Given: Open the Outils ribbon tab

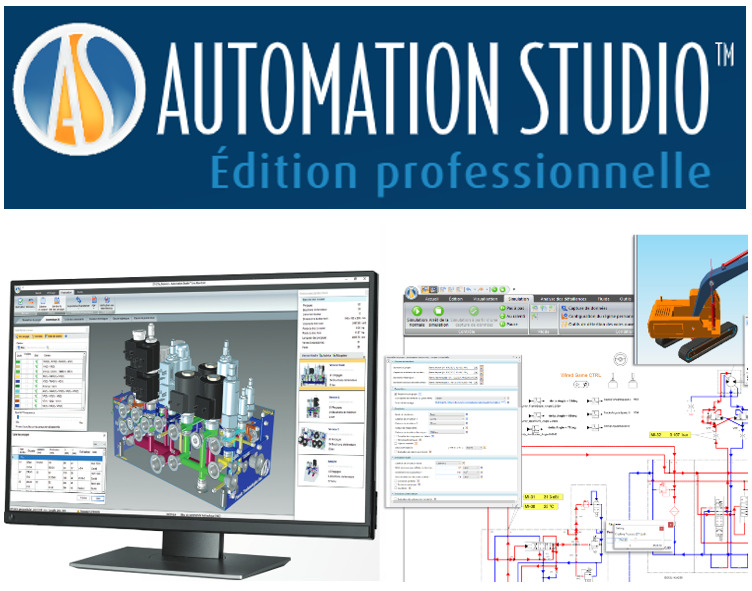Looking at the screenshot, I should point(625,298).
